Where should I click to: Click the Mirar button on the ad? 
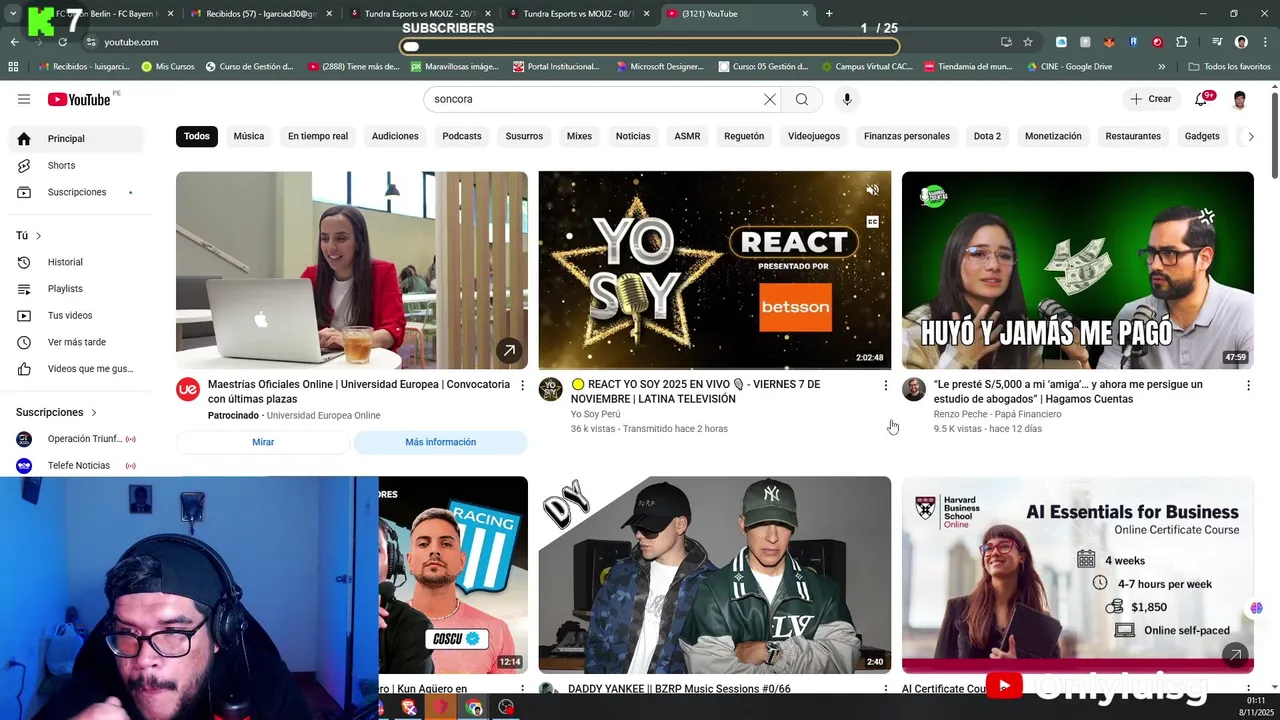click(x=263, y=442)
